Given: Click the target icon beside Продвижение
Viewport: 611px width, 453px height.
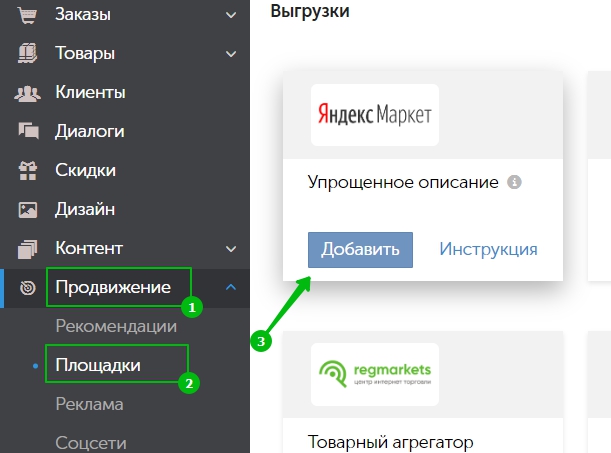Looking at the screenshot, I should [x=28, y=288].
